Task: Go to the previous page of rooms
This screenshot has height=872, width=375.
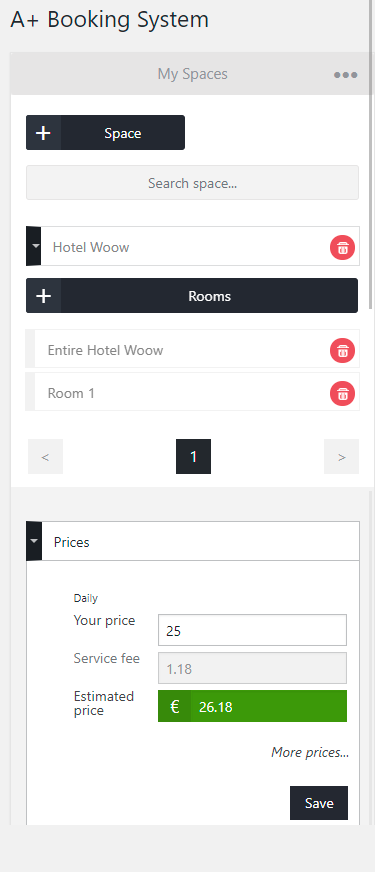Action: coord(46,457)
